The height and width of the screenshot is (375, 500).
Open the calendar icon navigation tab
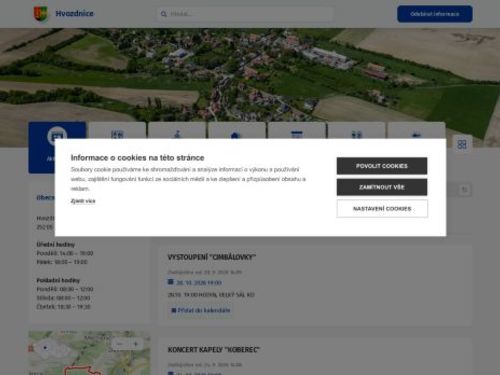click(x=297, y=135)
